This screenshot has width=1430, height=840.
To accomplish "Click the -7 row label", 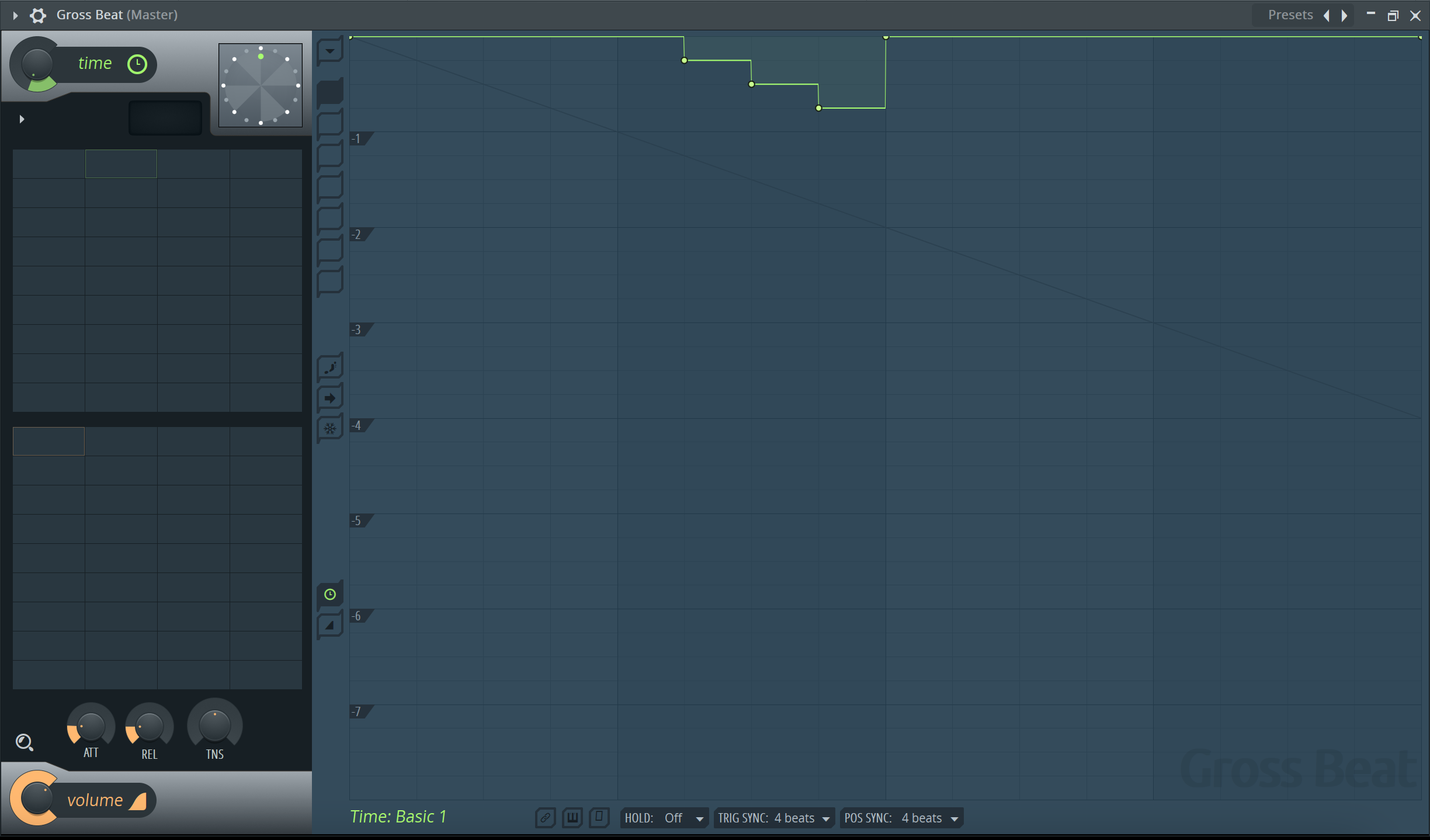I will pyautogui.click(x=357, y=711).
